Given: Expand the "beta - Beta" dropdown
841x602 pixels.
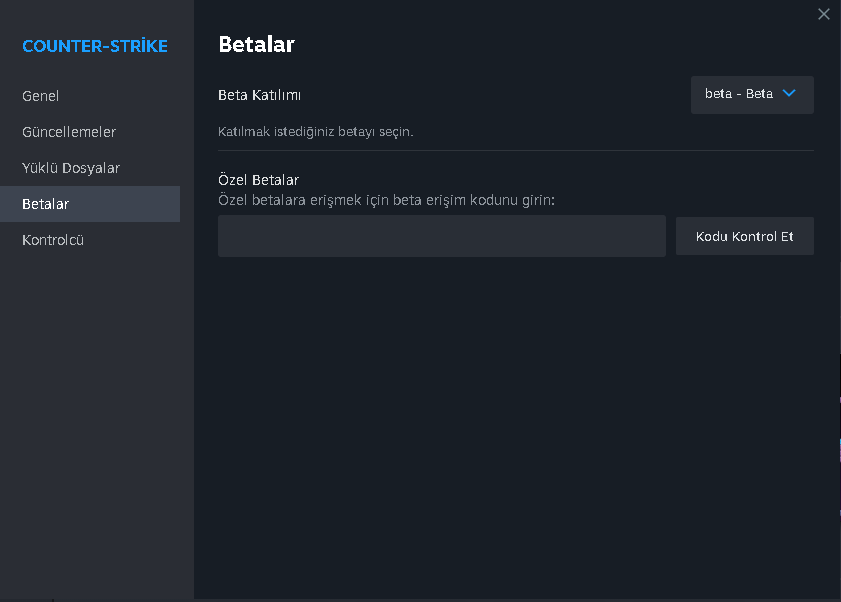Looking at the screenshot, I should (751, 94).
